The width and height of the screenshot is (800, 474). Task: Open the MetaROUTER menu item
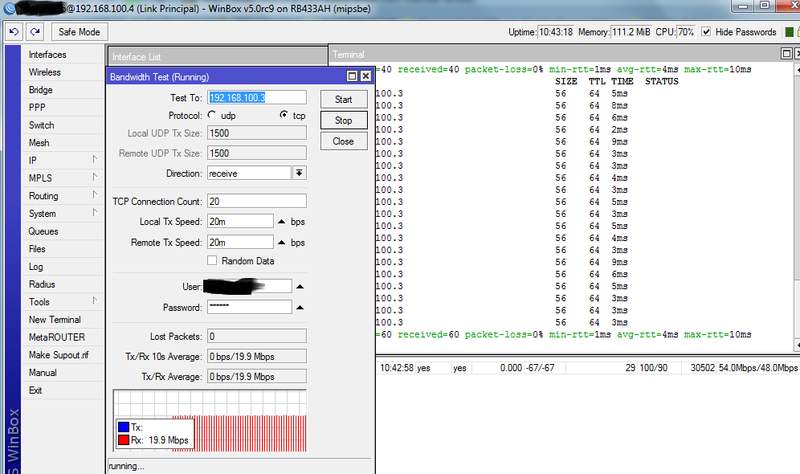(x=57, y=337)
